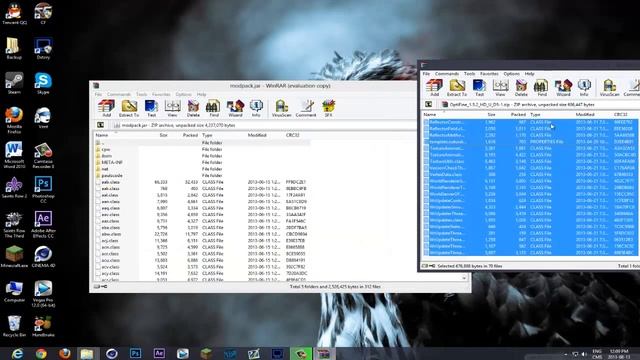Open Recycle Bin on desktop
Viewport: 640px width, 360px height.
tap(14, 326)
